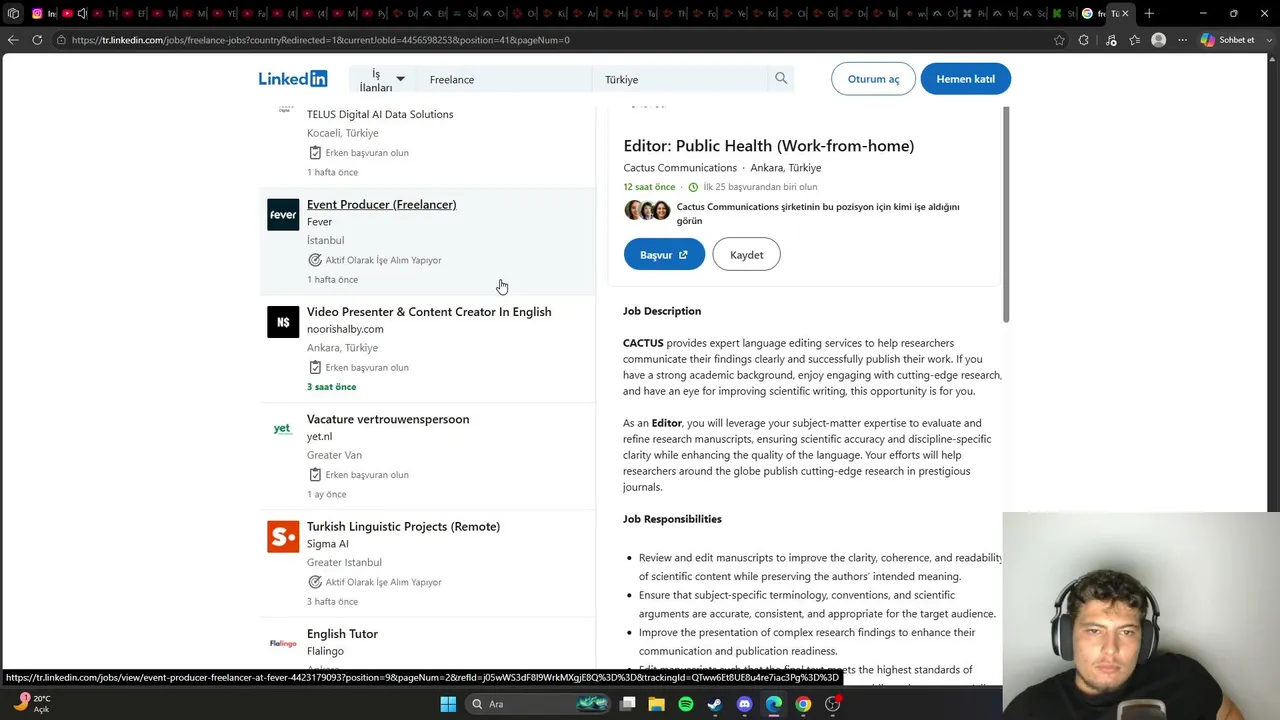The height and width of the screenshot is (720, 1280).
Task: Click the LinkedIn logo
Action: point(293,79)
